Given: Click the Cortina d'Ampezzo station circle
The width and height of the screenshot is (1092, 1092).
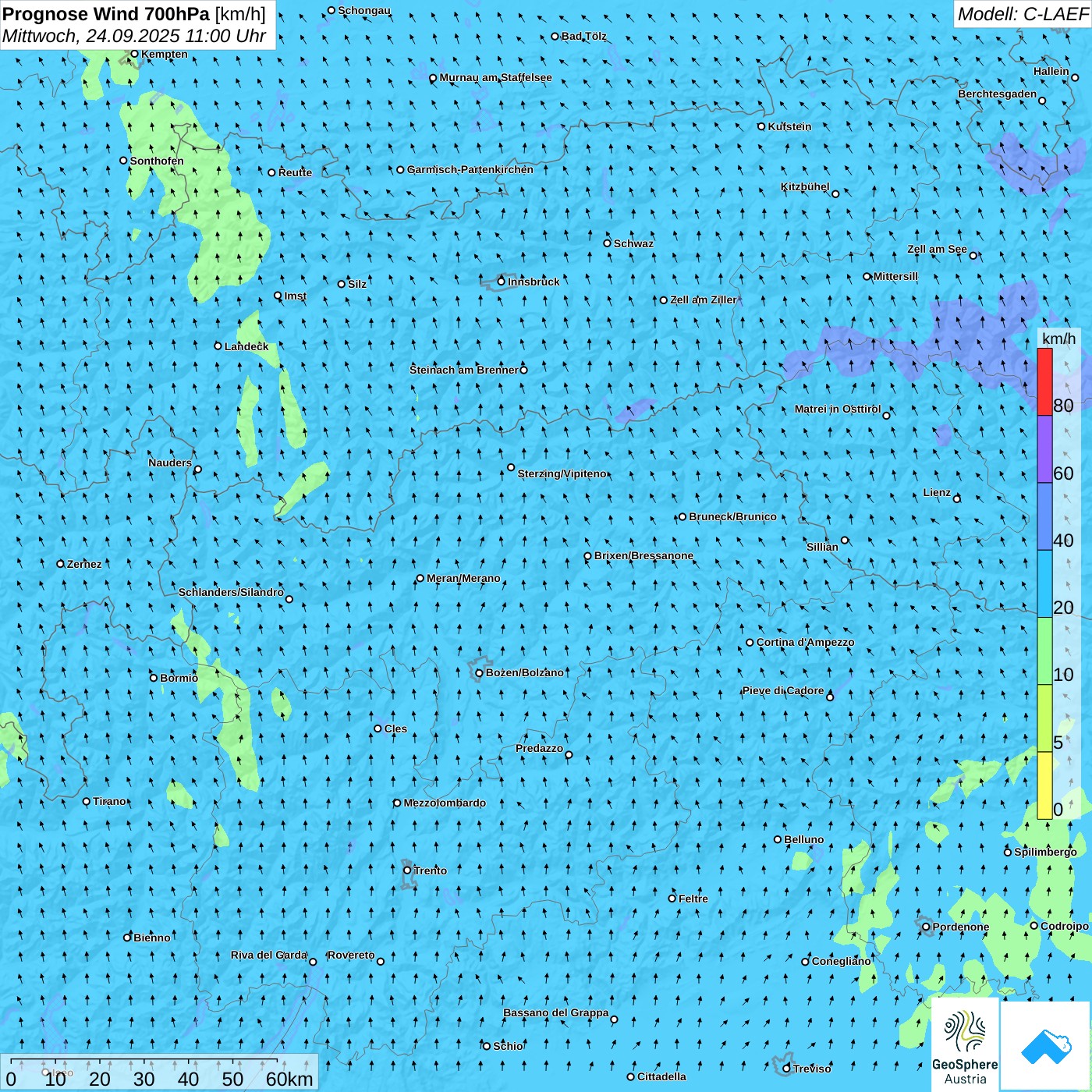Looking at the screenshot, I should click(x=750, y=643).
